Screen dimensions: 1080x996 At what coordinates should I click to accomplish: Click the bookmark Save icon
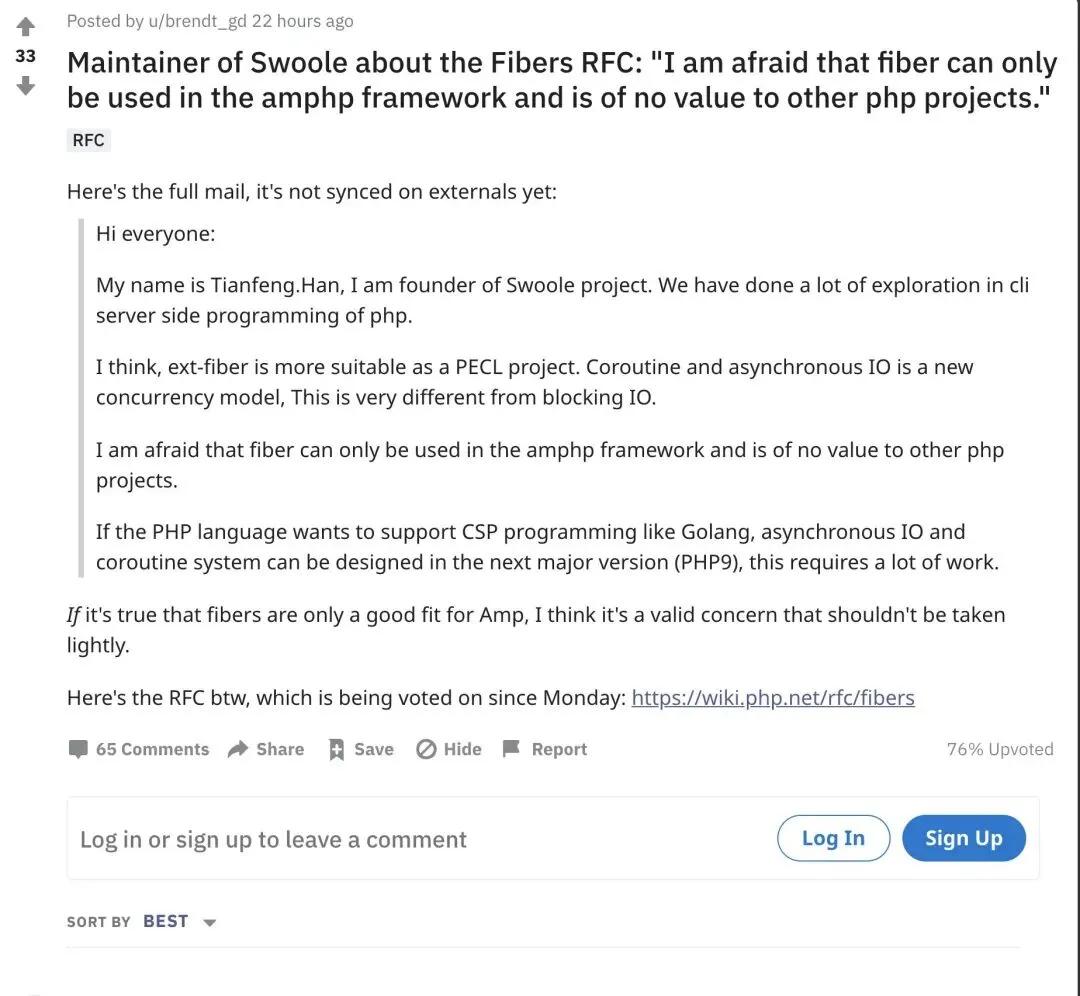pos(337,750)
